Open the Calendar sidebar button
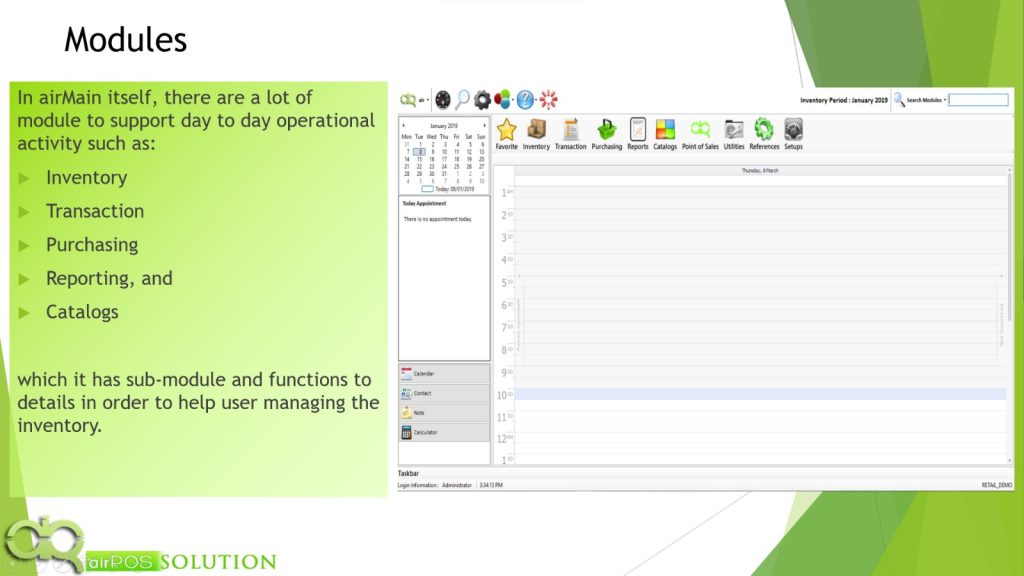Viewport: 1024px width, 576px height. click(444, 374)
